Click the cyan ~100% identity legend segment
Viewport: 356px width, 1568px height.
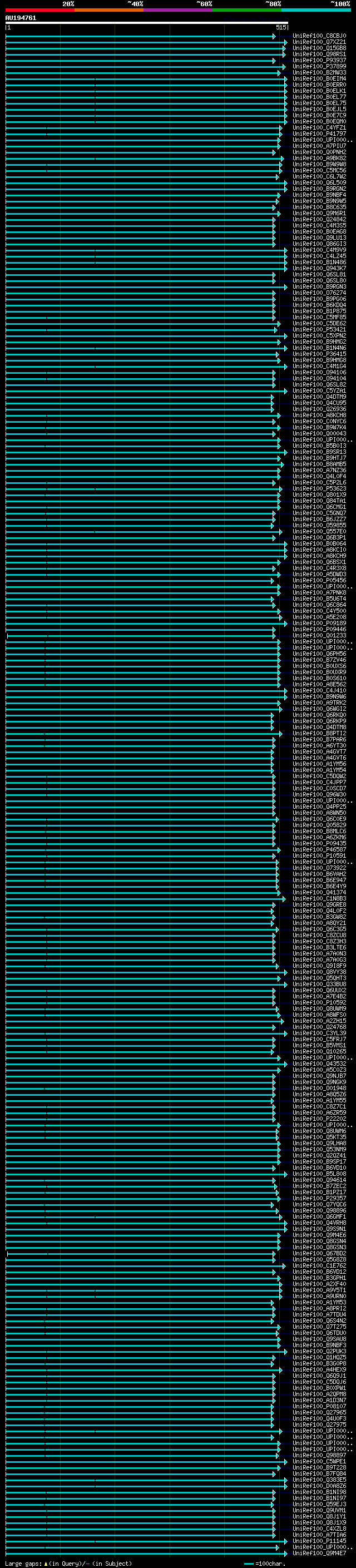coord(316,10)
